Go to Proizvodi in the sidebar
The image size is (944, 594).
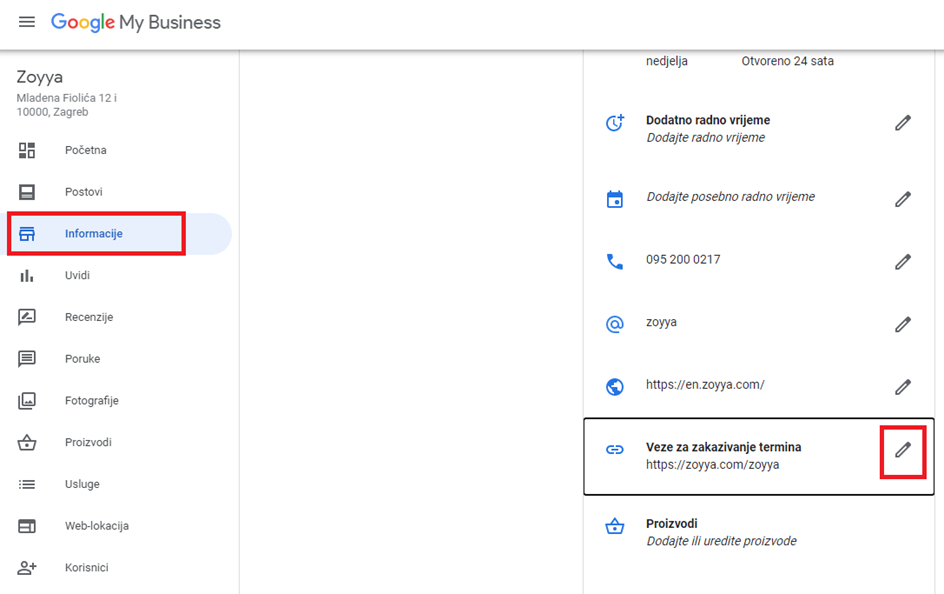88,442
